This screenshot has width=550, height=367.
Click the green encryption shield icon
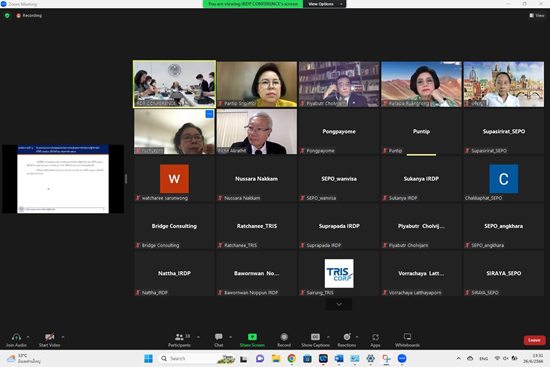pyautogui.click(x=7, y=15)
